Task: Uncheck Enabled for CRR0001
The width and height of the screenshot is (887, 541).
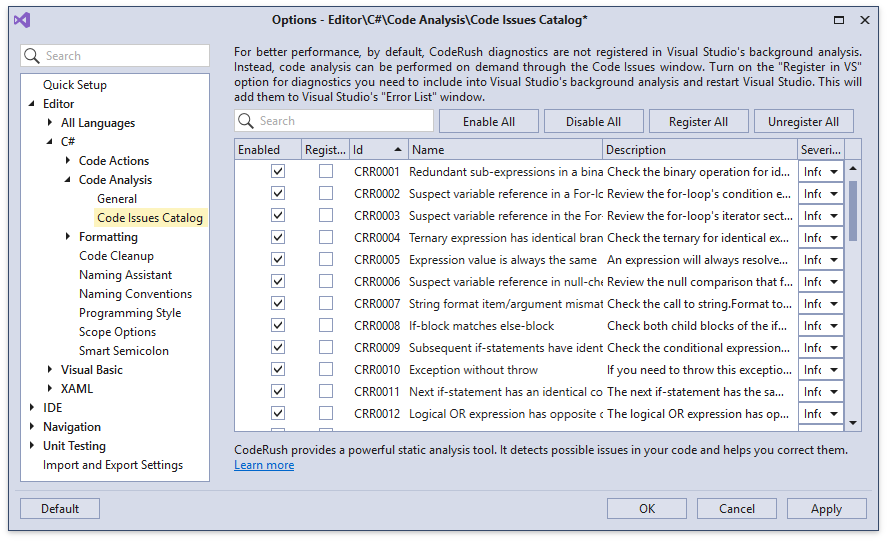Action: click(x=278, y=172)
